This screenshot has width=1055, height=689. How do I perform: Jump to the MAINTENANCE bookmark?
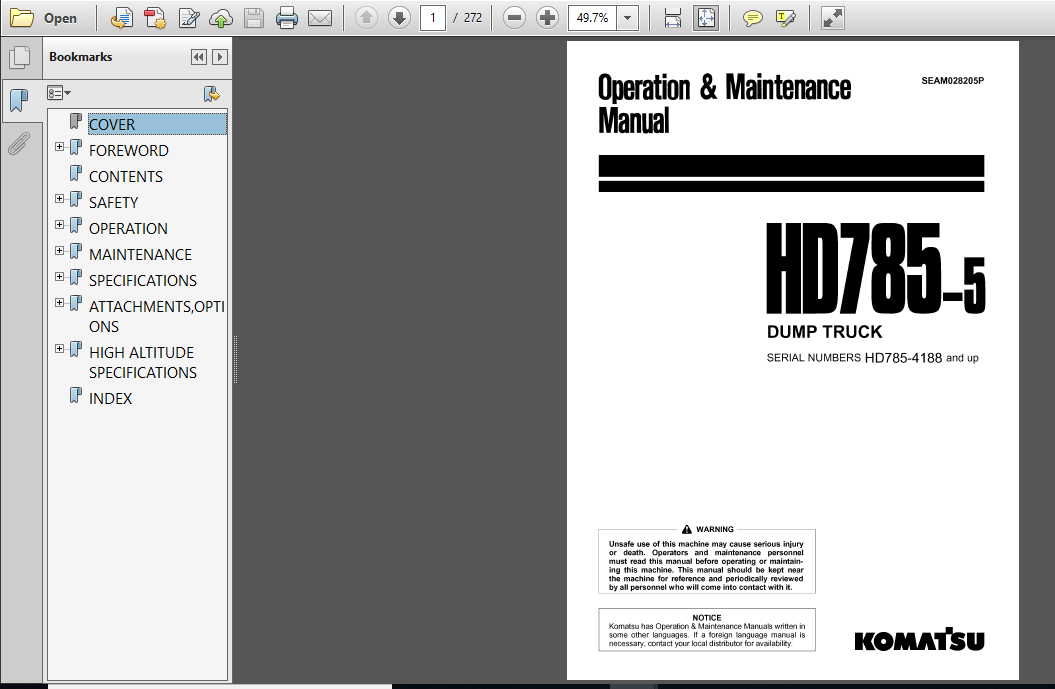click(140, 254)
